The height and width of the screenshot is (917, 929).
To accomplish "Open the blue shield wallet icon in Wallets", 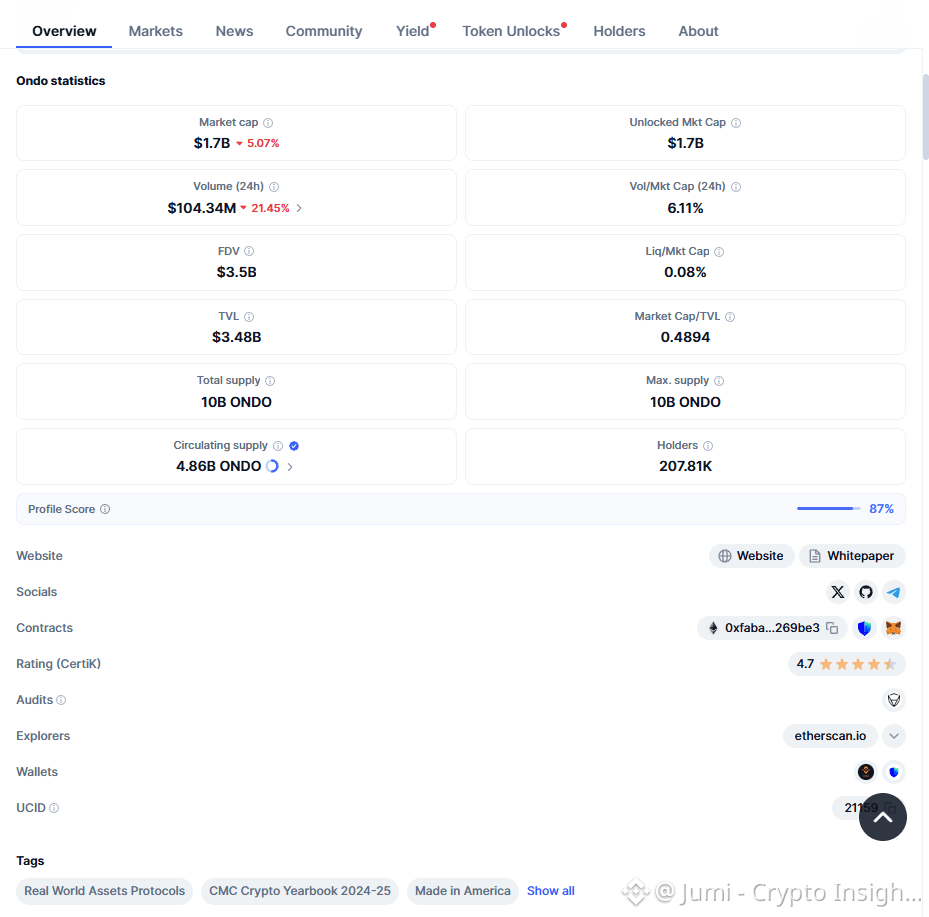I will [893, 771].
